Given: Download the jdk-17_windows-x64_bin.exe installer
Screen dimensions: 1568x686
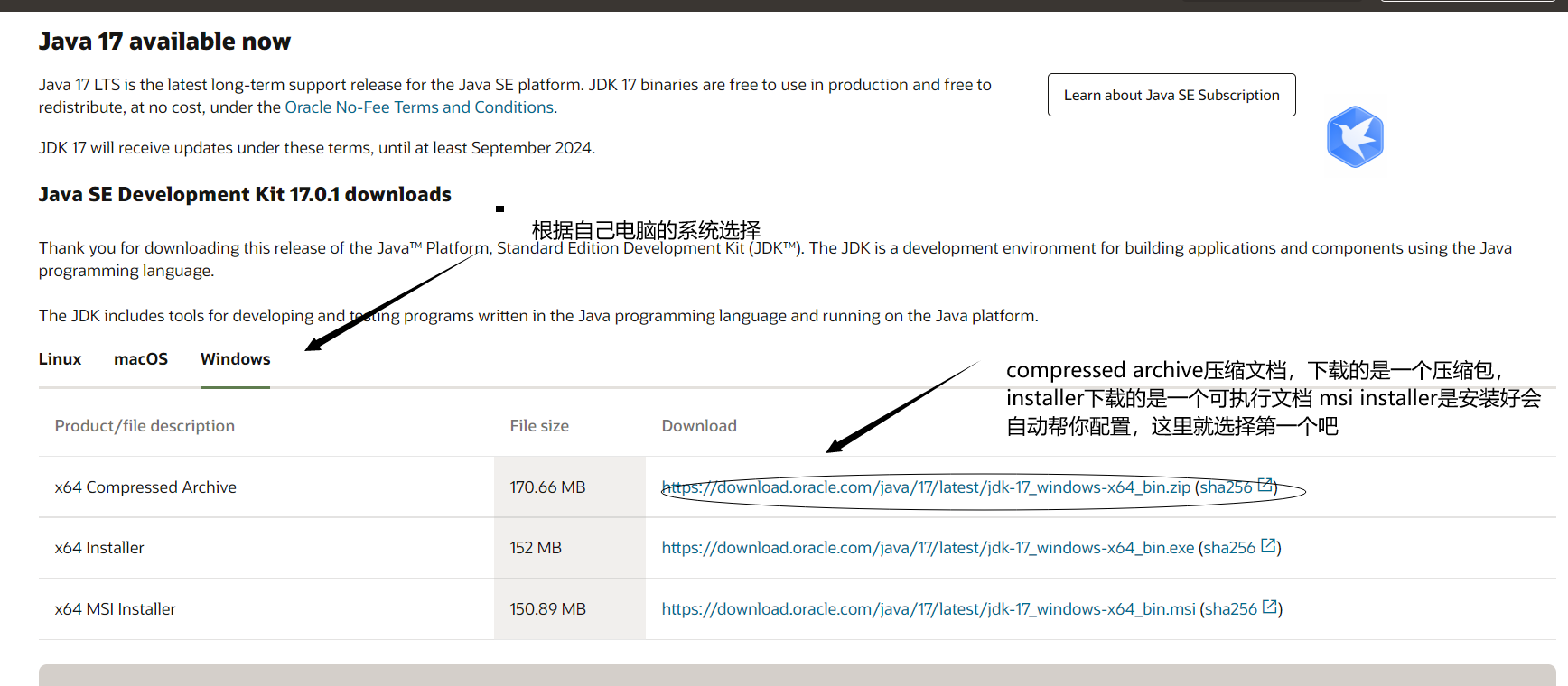Looking at the screenshot, I should [928, 548].
